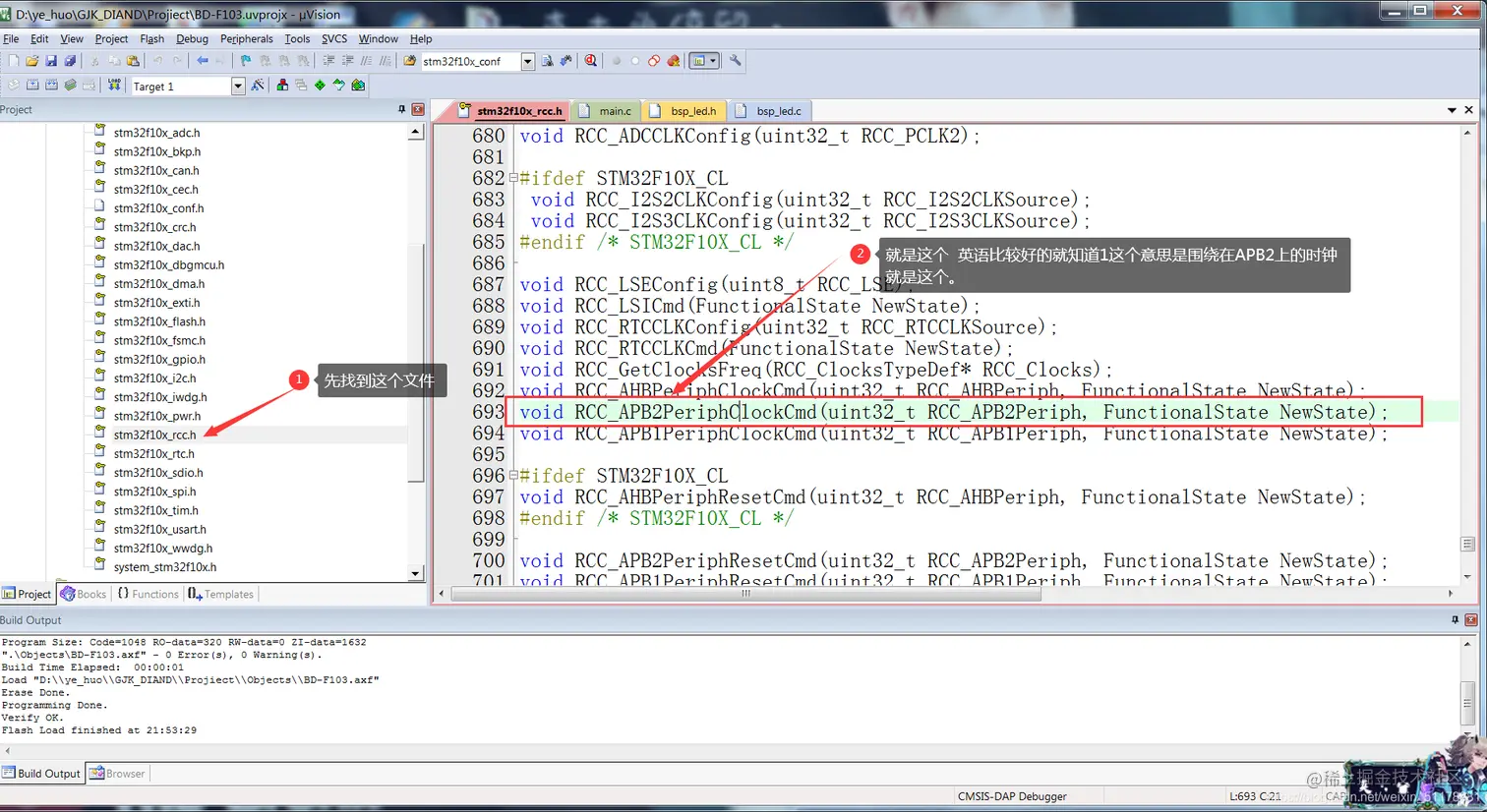Pin the Build Output panel

tap(1455, 620)
